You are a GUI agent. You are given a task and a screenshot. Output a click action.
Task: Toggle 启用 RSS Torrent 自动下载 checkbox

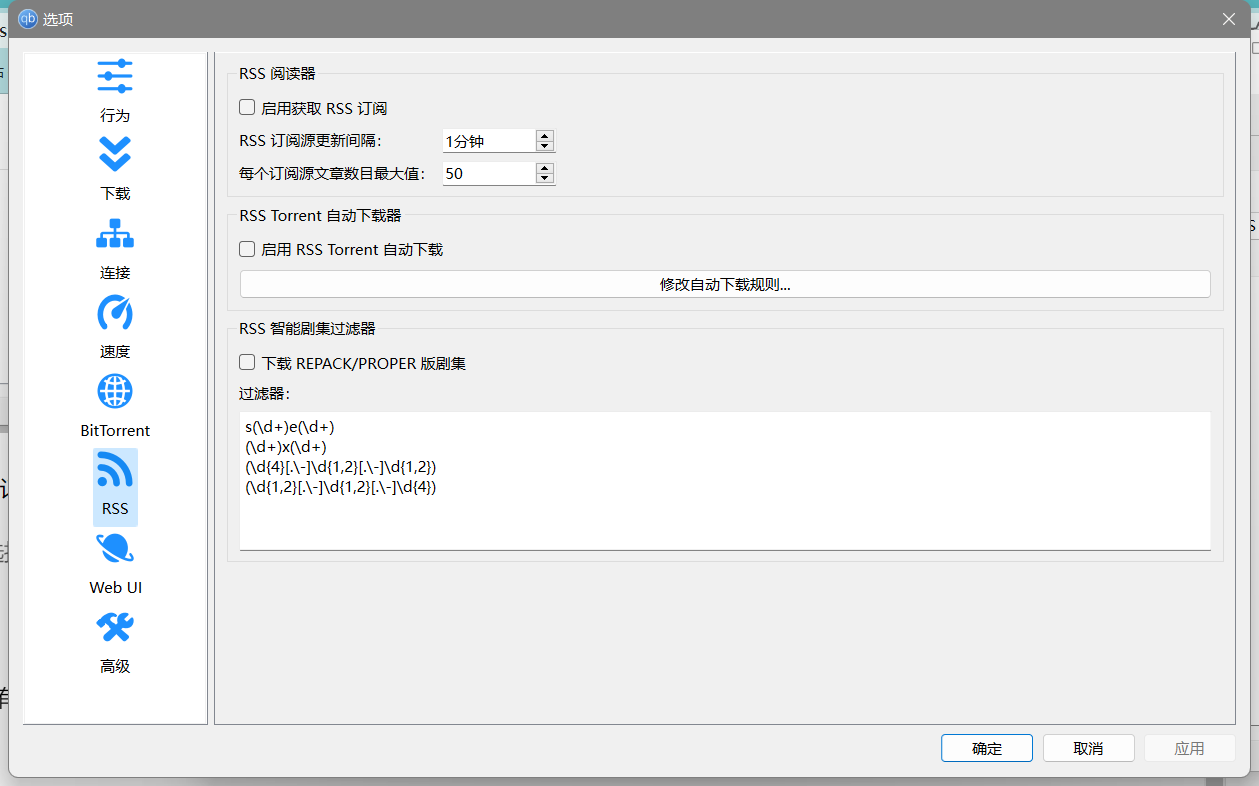coord(247,249)
